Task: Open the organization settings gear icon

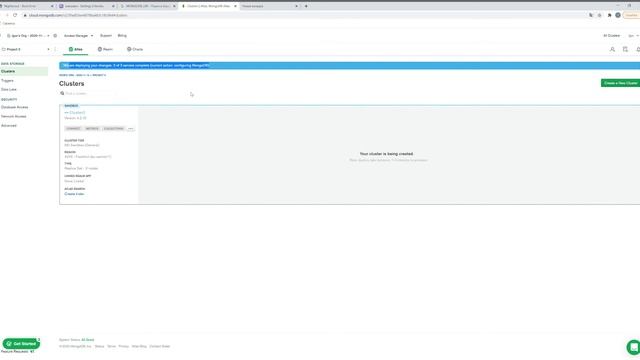Action: pos(55,36)
